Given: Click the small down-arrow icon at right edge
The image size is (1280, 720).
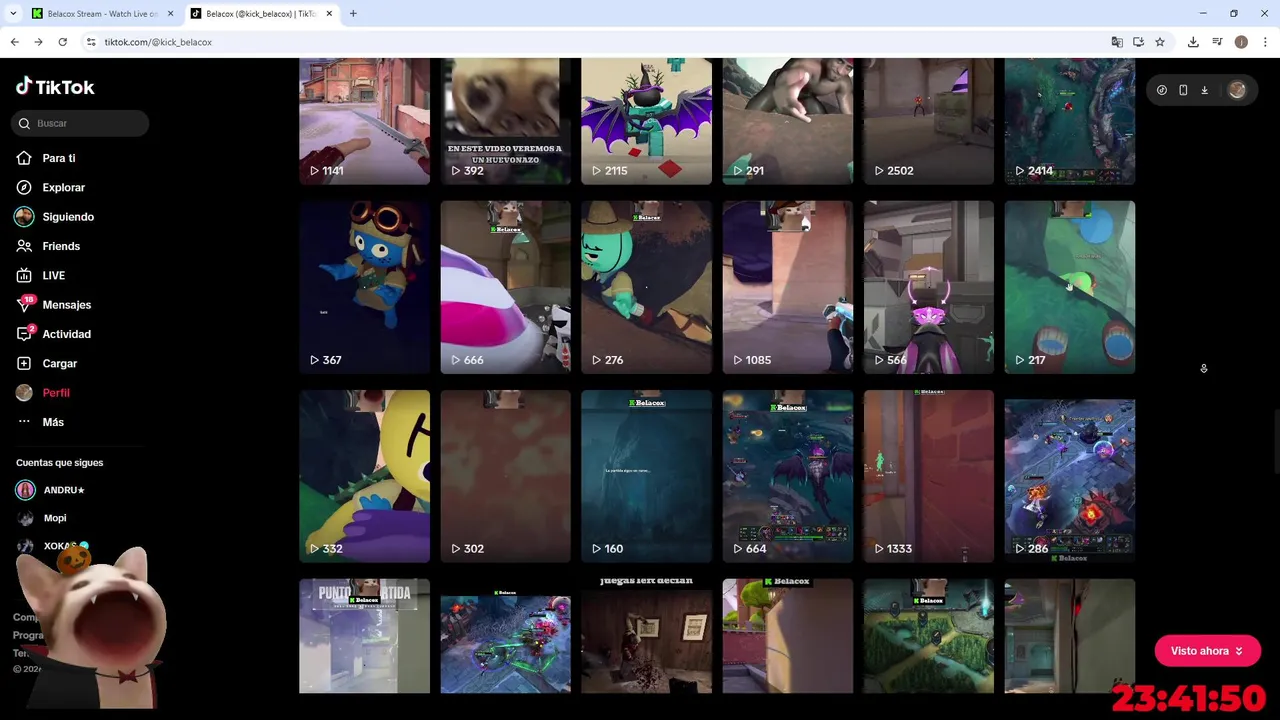Looking at the screenshot, I should 1203,369.
